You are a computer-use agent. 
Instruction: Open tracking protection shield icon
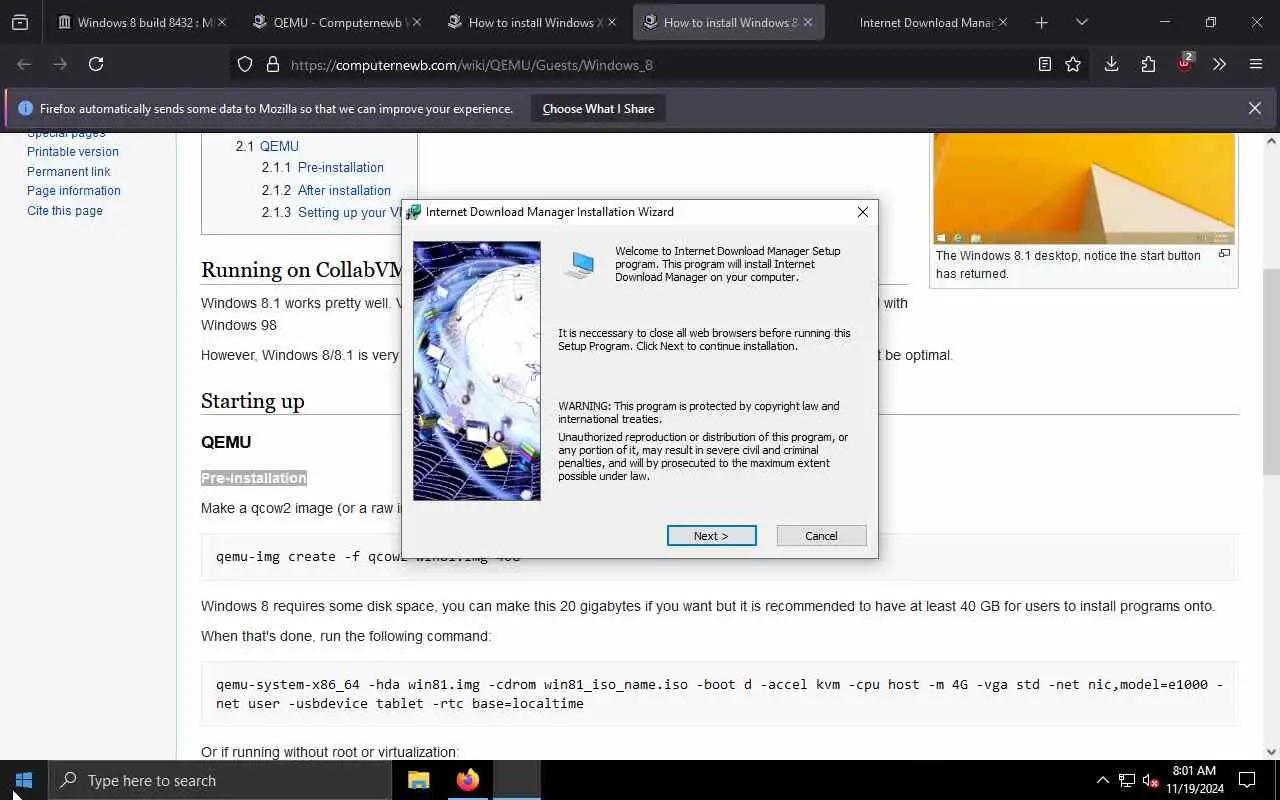click(x=245, y=64)
